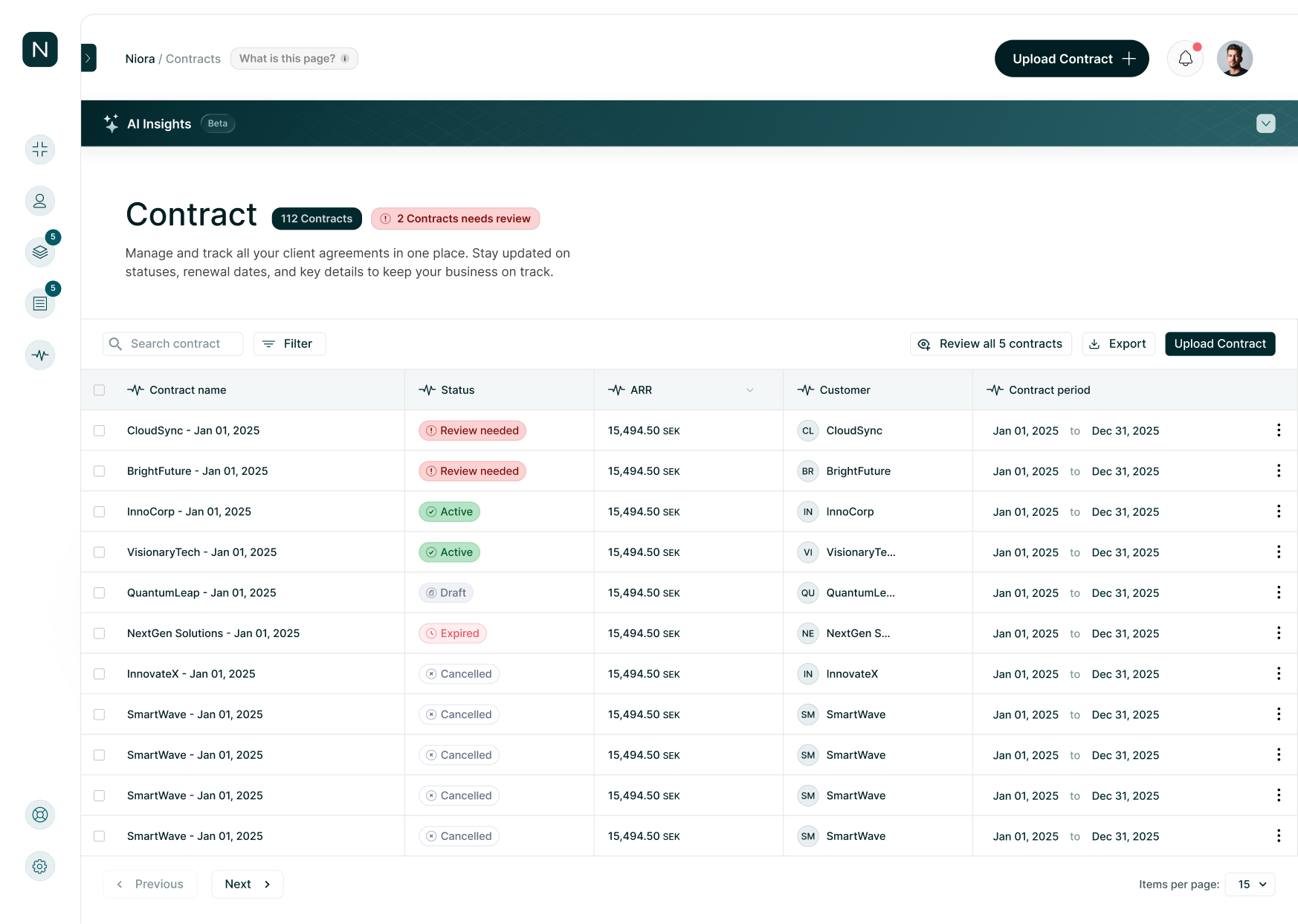1298x924 pixels.
Task: Open the items per page dropdown
Action: pyautogui.click(x=1250, y=884)
